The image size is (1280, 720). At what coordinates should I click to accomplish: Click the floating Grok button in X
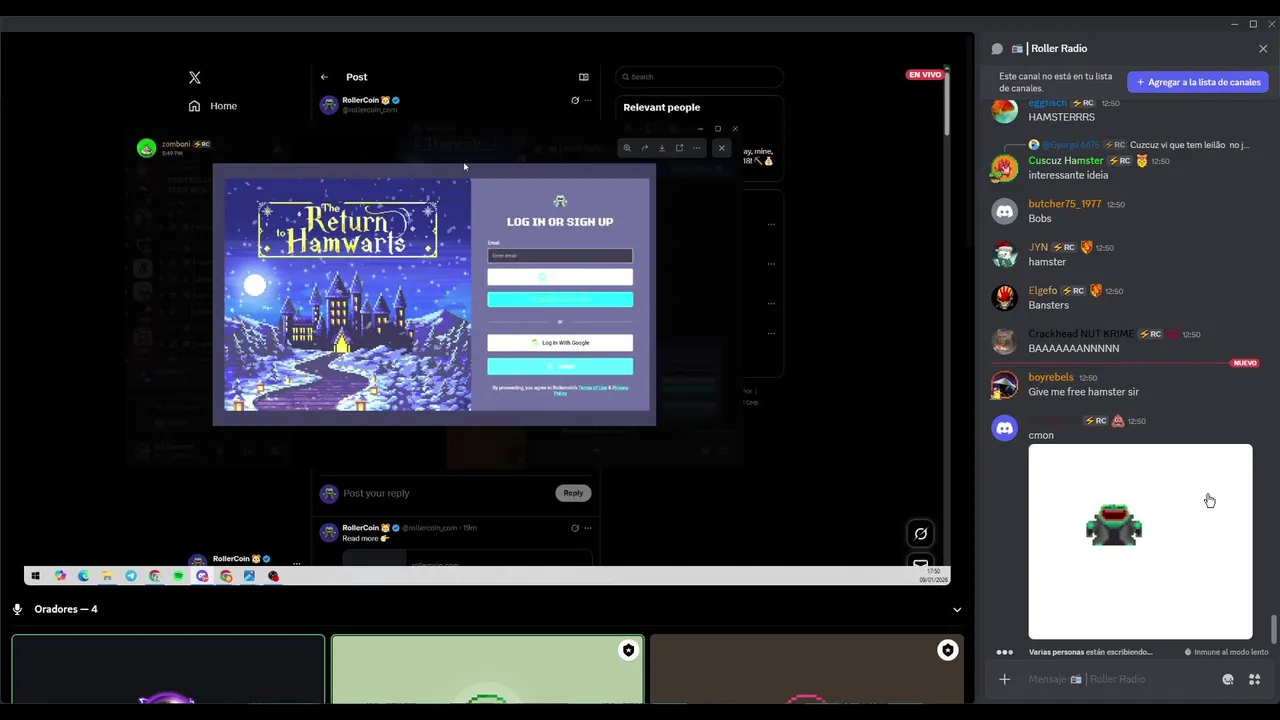pos(921,533)
